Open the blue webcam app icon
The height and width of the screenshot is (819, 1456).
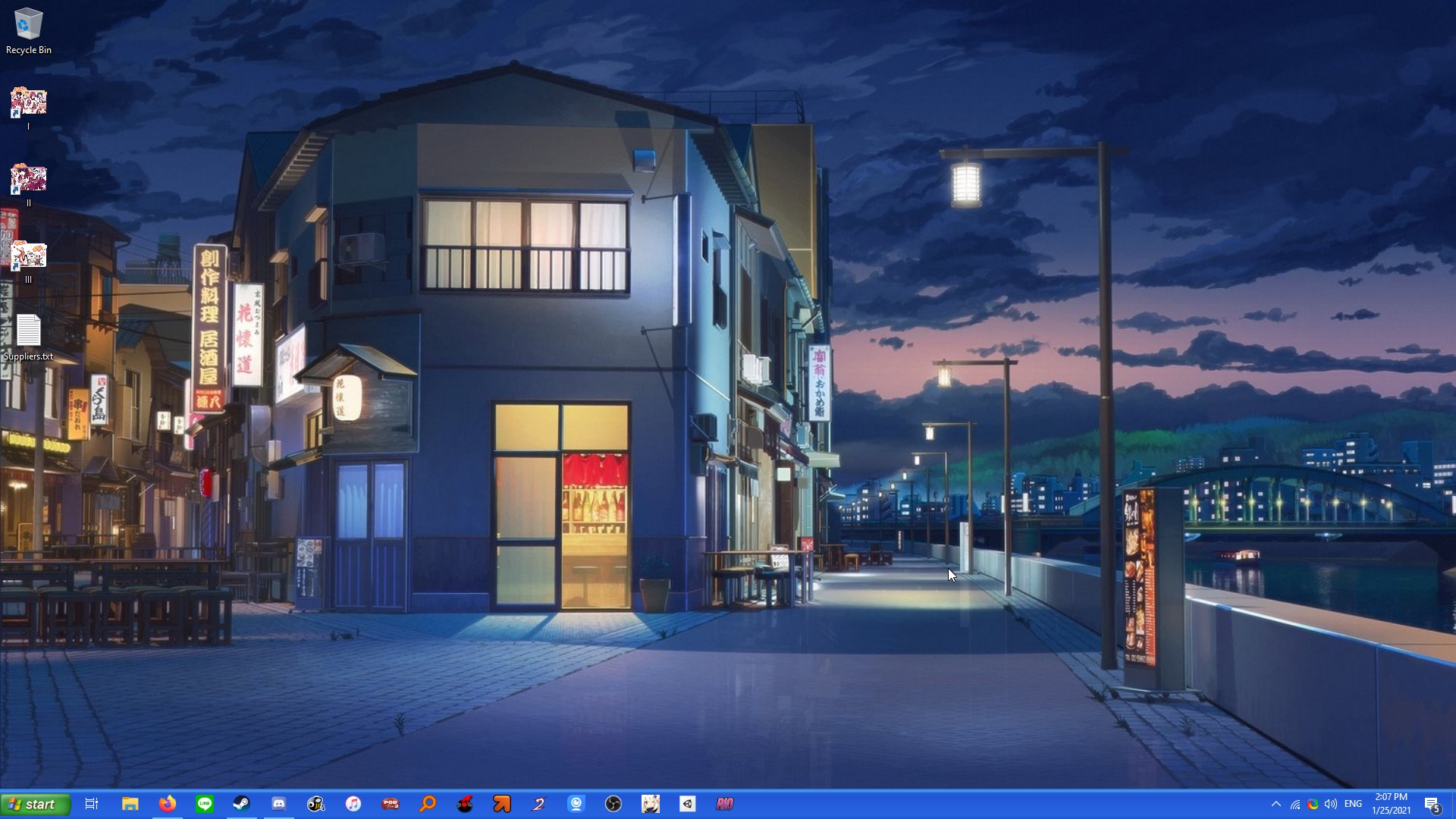click(x=576, y=804)
